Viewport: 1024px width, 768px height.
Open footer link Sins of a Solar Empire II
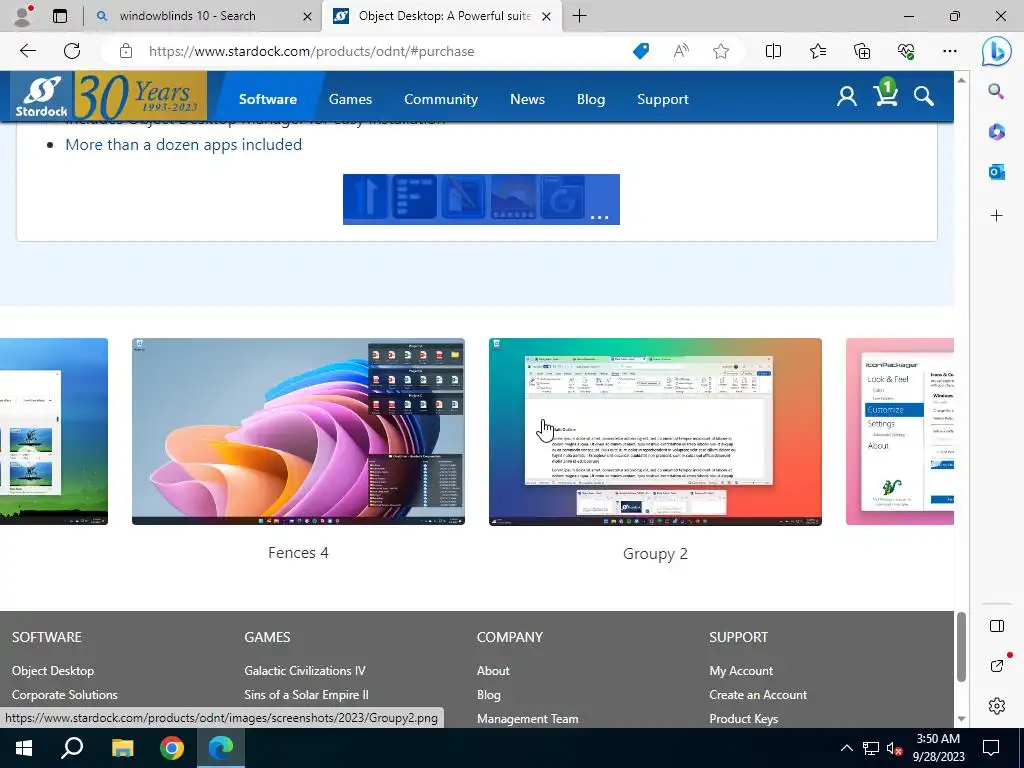click(x=306, y=695)
